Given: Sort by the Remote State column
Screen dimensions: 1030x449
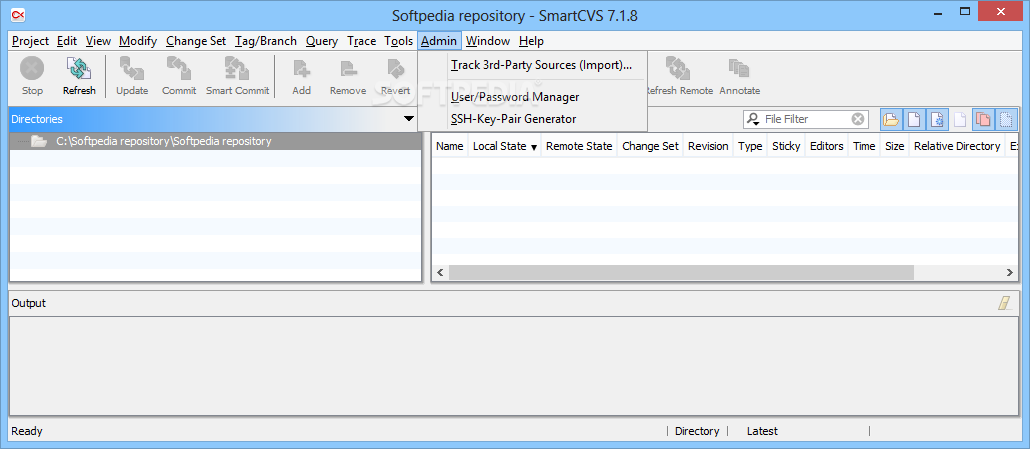Looking at the screenshot, I should (x=579, y=146).
